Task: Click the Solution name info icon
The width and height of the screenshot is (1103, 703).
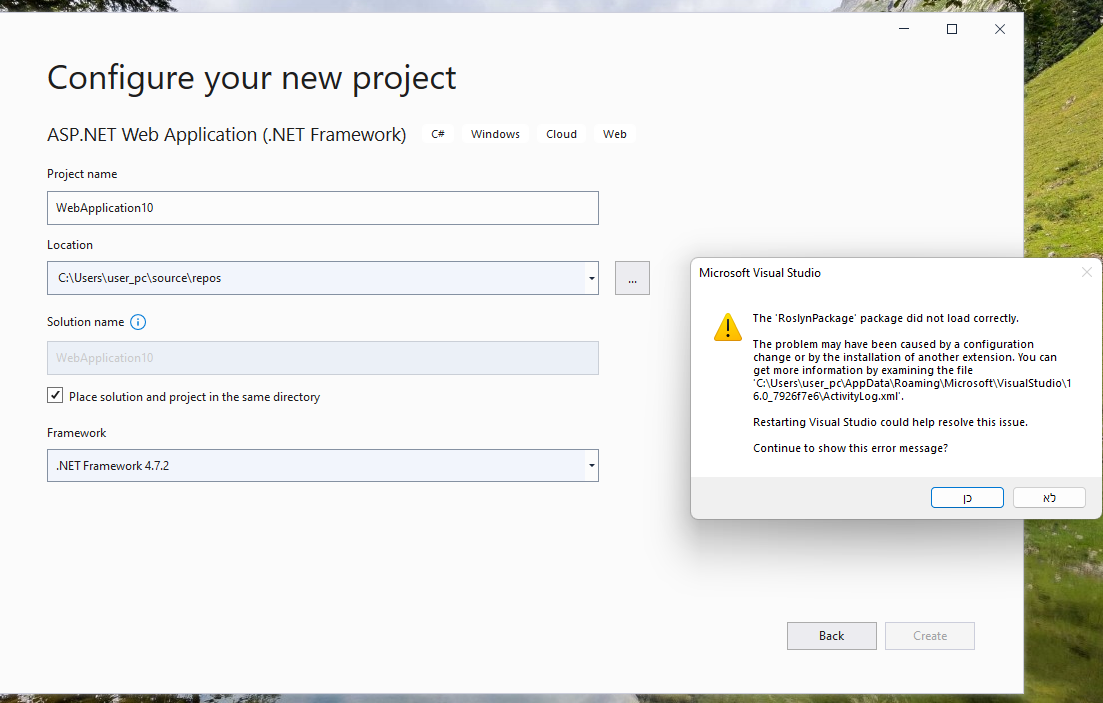Action: coord(138,322)
